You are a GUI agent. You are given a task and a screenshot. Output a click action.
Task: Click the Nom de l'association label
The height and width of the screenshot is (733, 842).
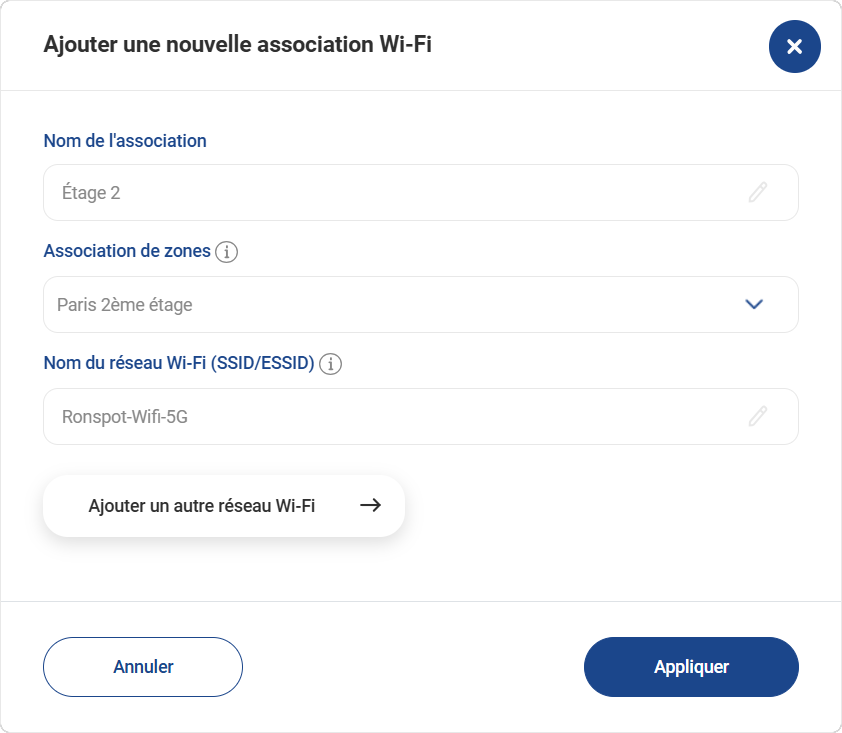124,141
